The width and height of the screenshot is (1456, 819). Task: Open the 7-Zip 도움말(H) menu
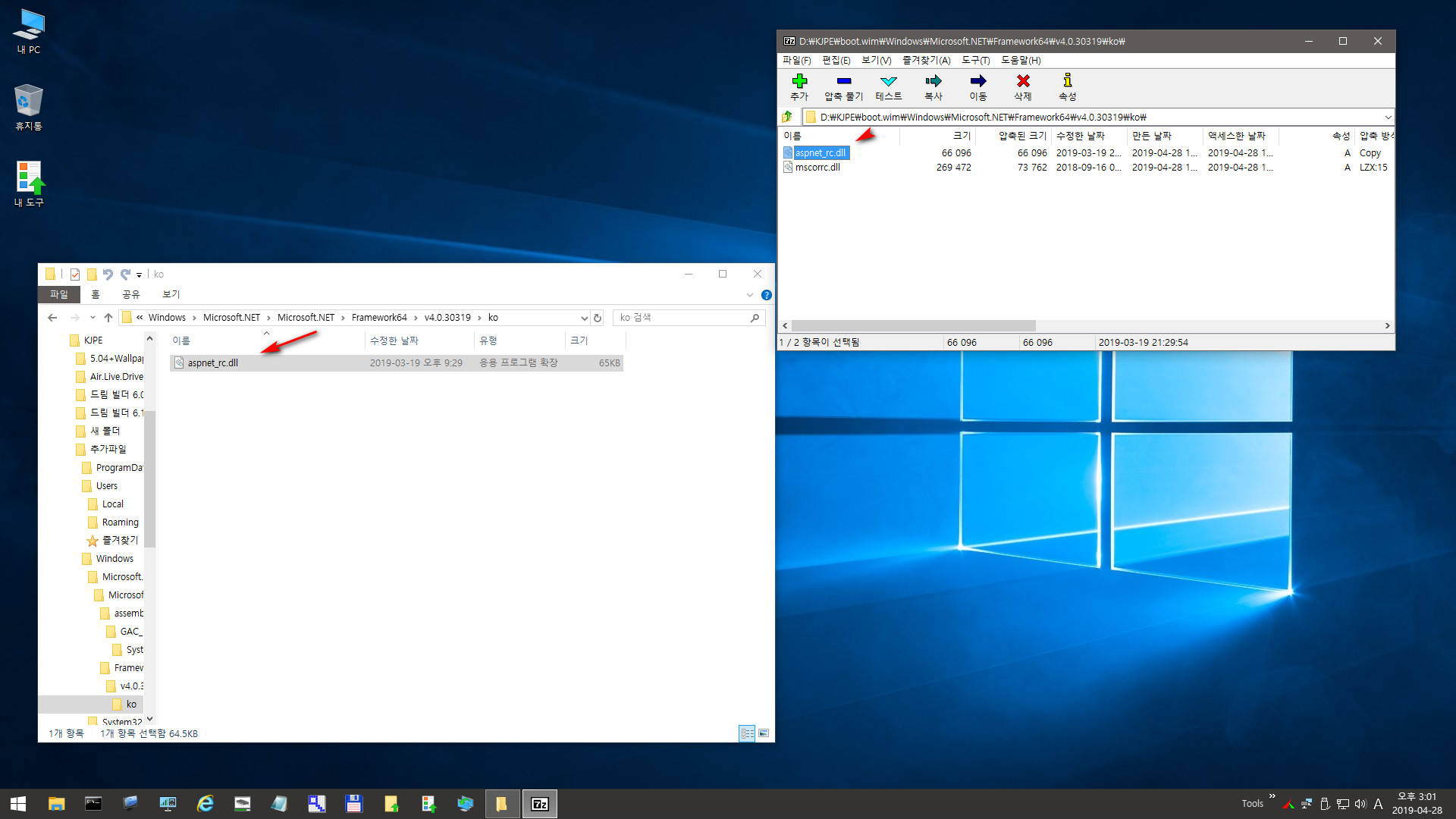coord(1021,60)
